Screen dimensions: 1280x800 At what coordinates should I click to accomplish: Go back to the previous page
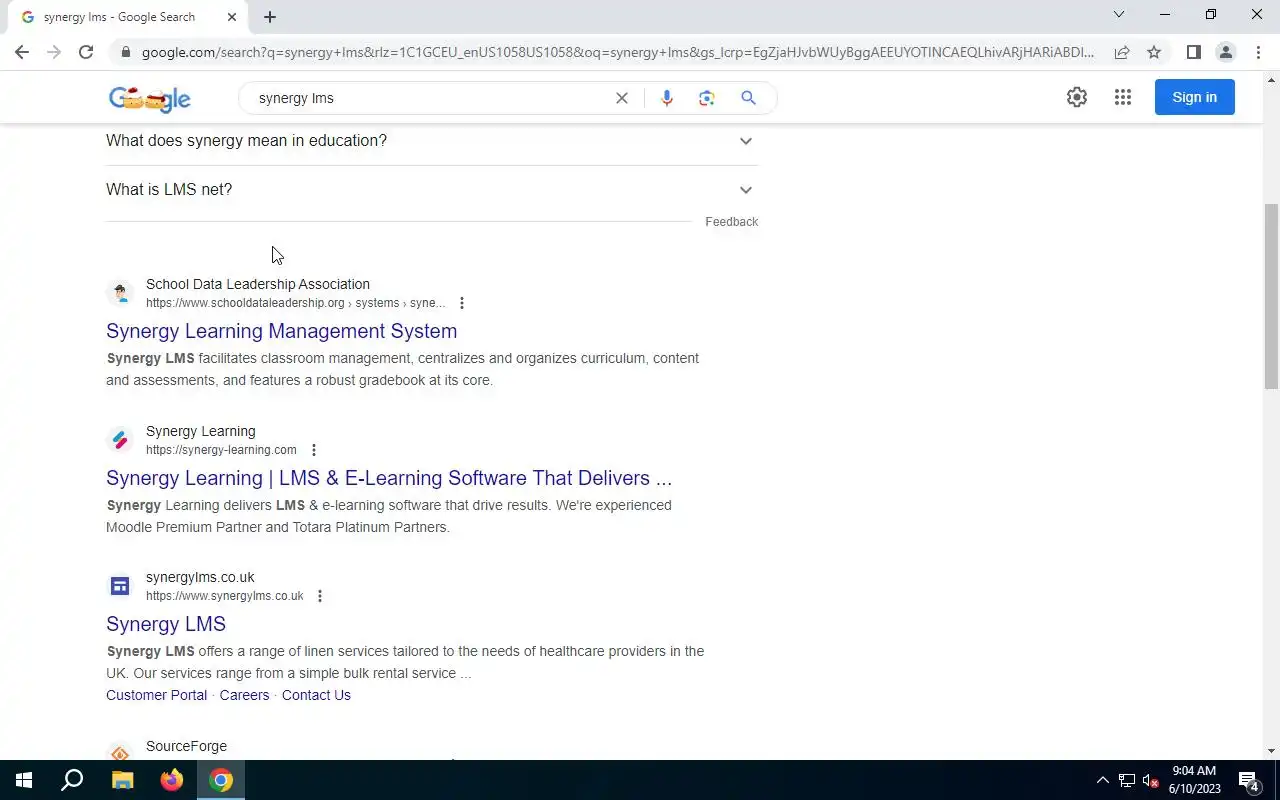(22, 52)
